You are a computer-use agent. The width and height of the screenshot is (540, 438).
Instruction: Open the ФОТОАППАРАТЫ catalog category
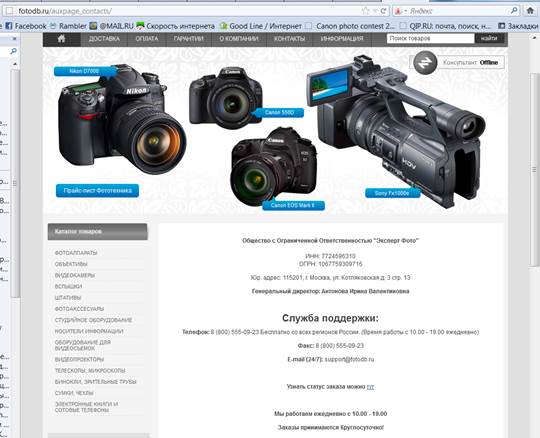pos(76,253)
